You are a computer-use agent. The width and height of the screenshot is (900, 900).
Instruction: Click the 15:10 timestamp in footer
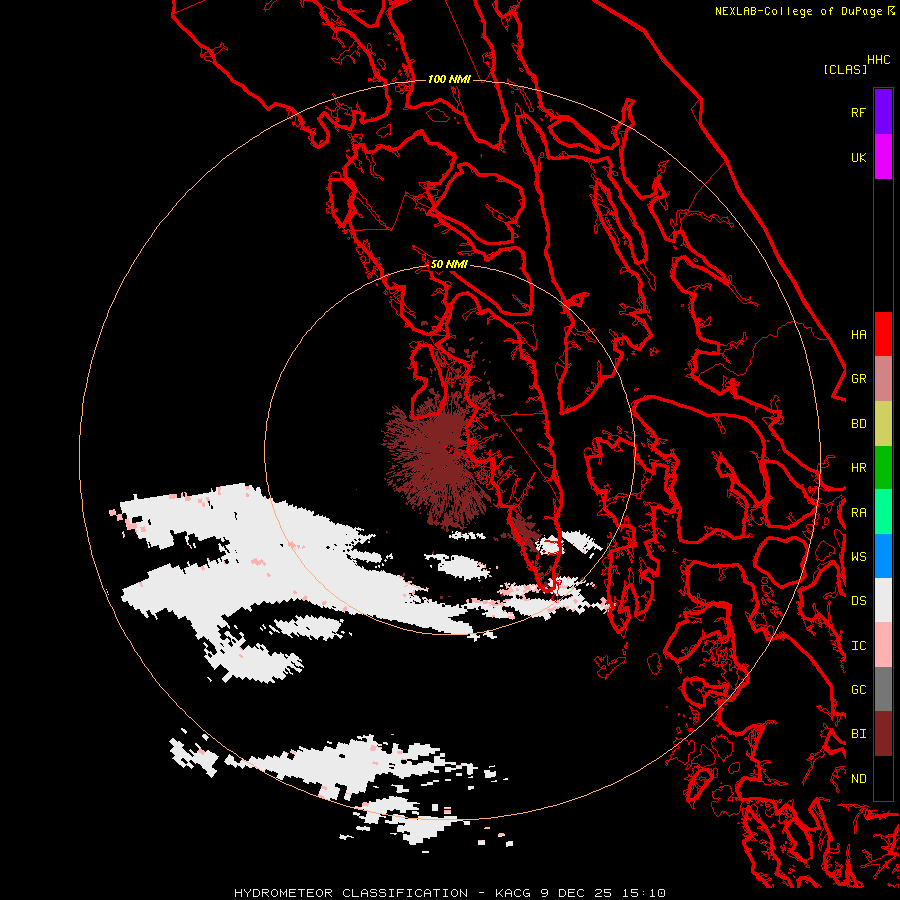point(643,893)
